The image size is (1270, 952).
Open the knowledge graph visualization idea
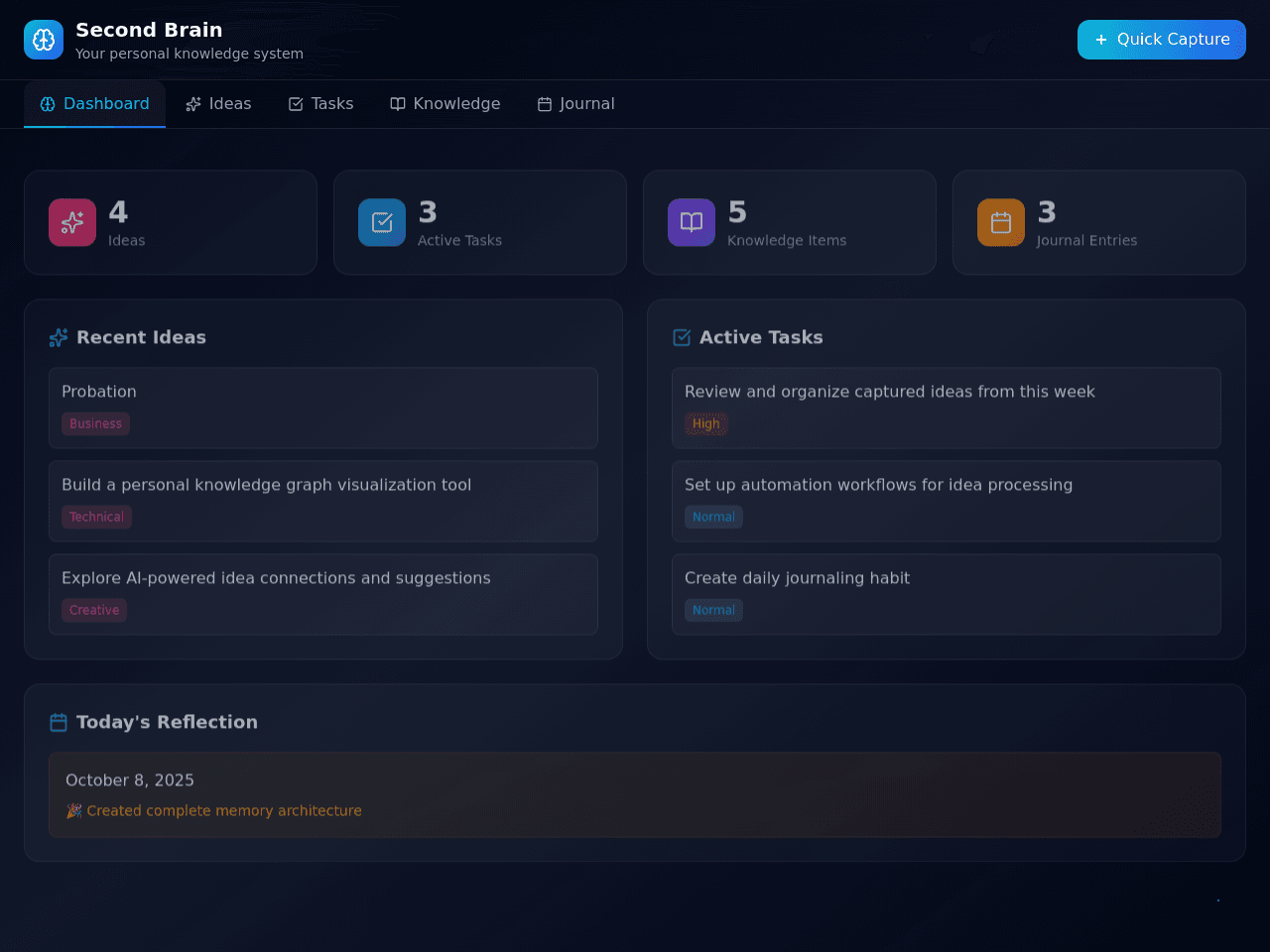[323, 502]
